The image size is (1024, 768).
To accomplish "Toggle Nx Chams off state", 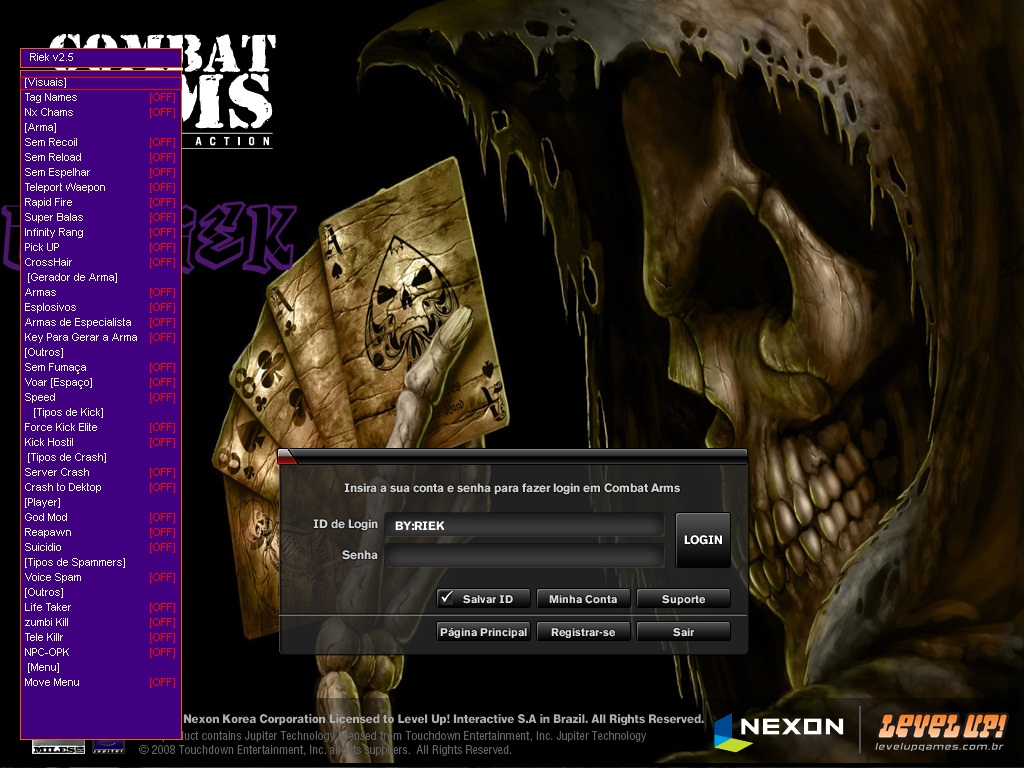I will pos(101,112).
